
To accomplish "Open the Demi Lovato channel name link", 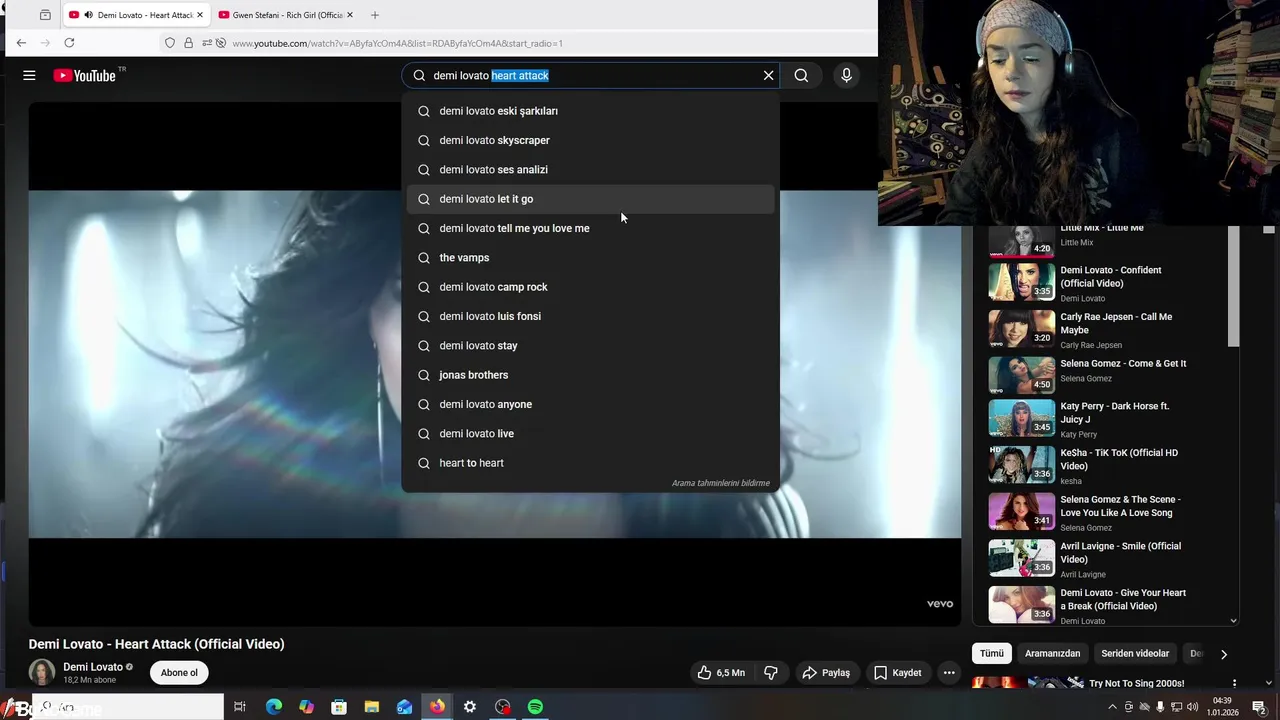I will pos(93,667).
